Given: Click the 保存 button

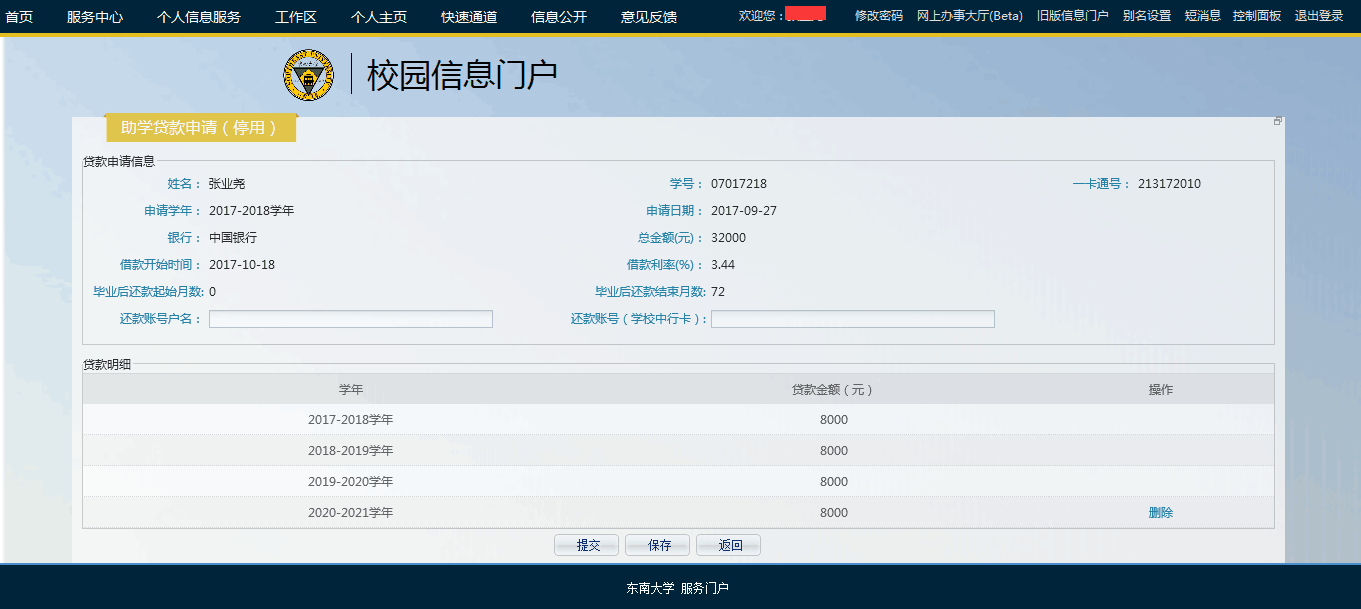Looking at the screenshot, I should click(657, 545).
